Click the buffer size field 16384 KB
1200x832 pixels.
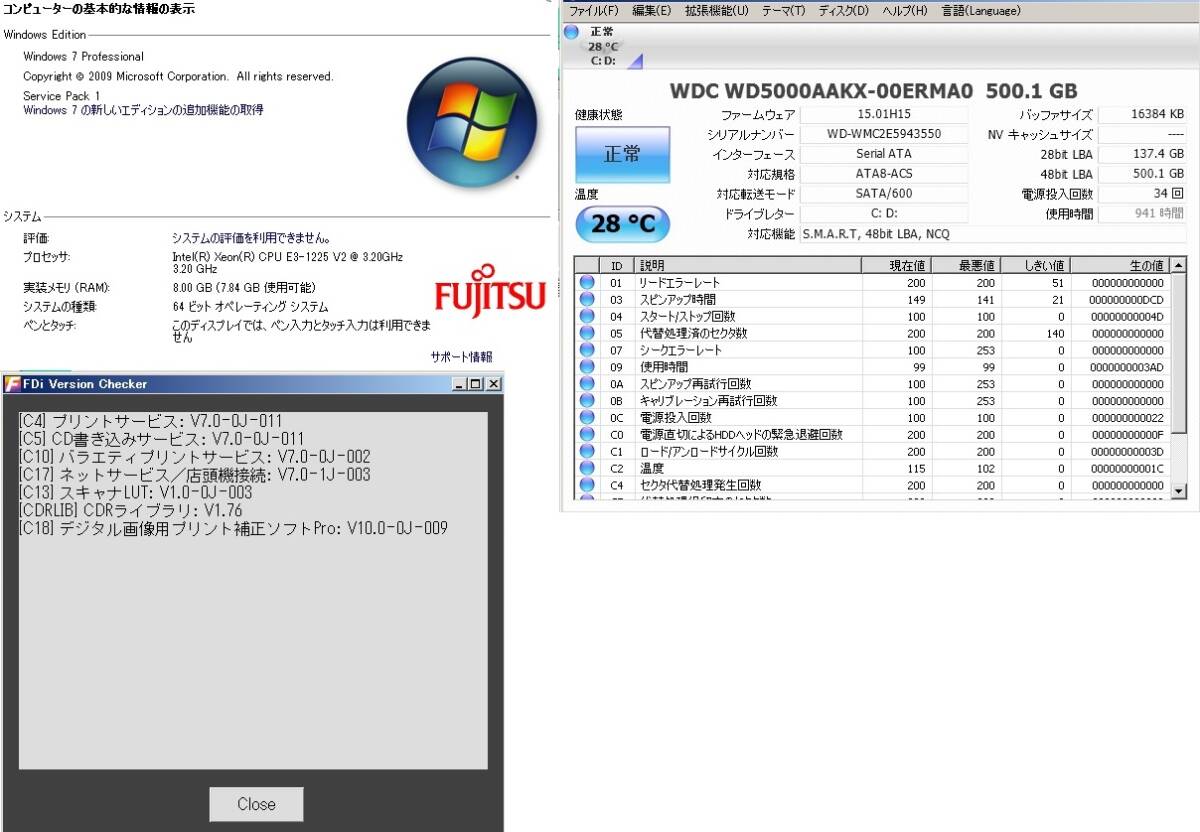1143,115
